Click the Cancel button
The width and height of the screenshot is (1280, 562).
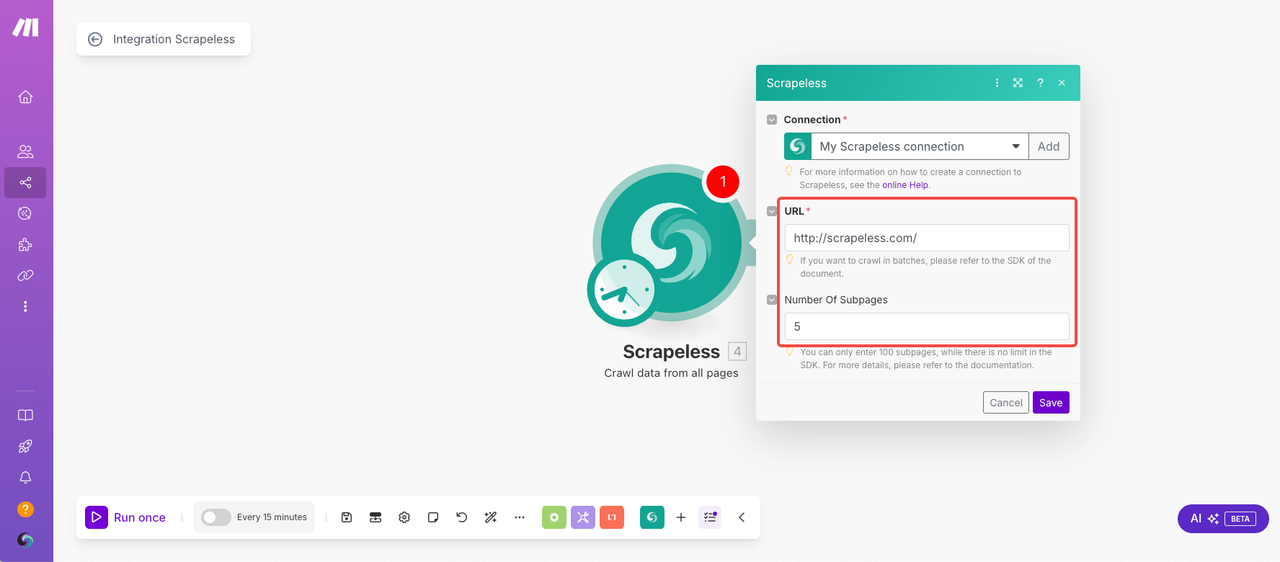point(1006,402)
